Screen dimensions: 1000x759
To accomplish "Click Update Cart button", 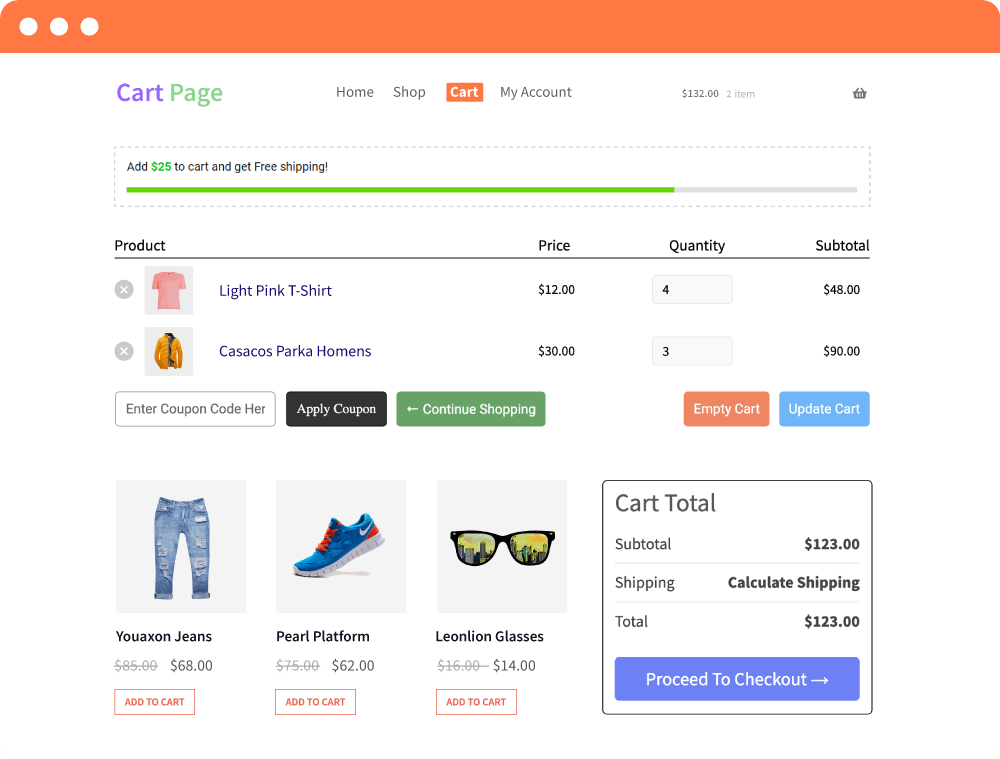I will click(x=824, y=409).
